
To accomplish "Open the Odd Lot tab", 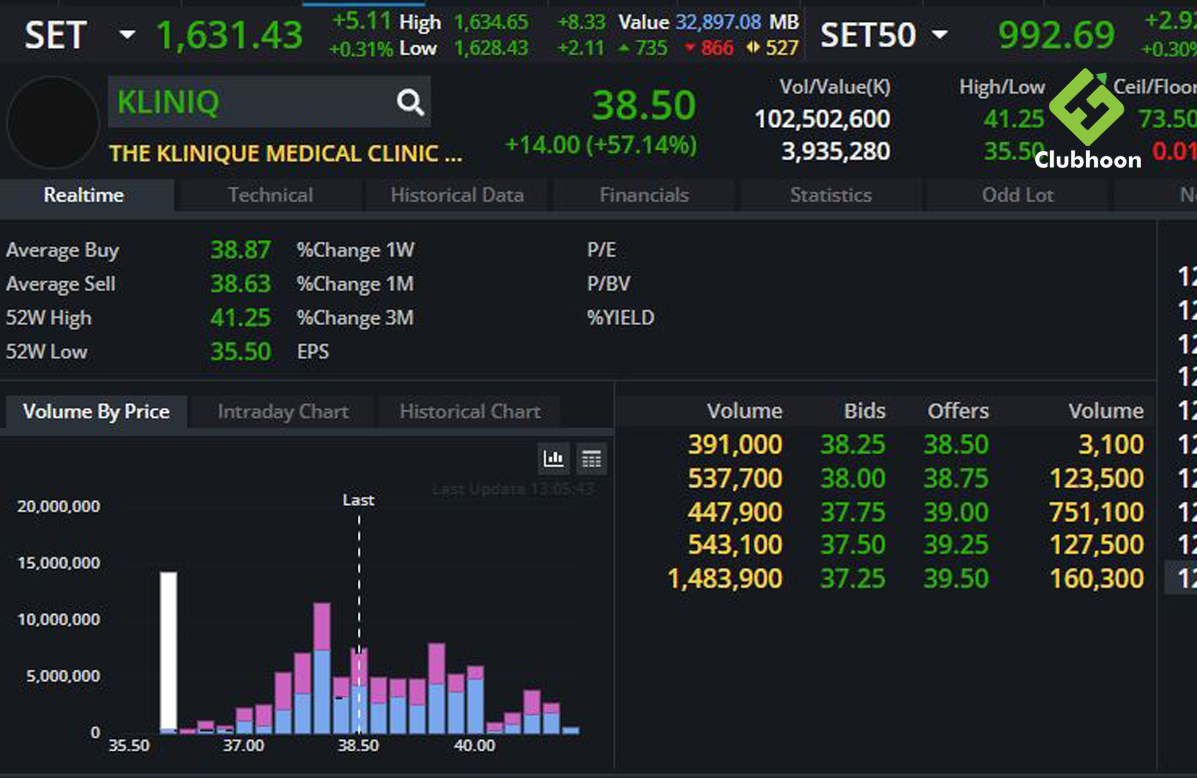I will [1018, 195].
